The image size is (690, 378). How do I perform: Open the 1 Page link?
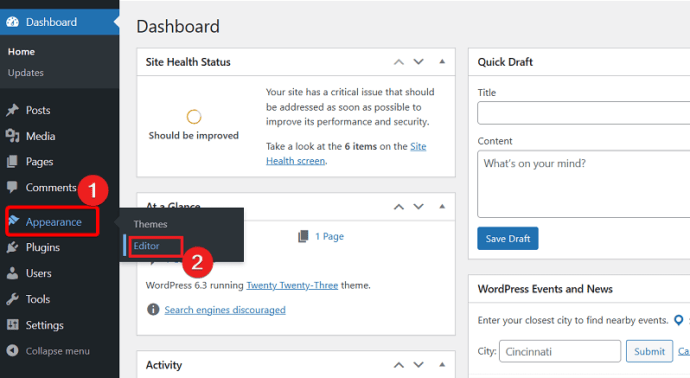coord(329,236)
